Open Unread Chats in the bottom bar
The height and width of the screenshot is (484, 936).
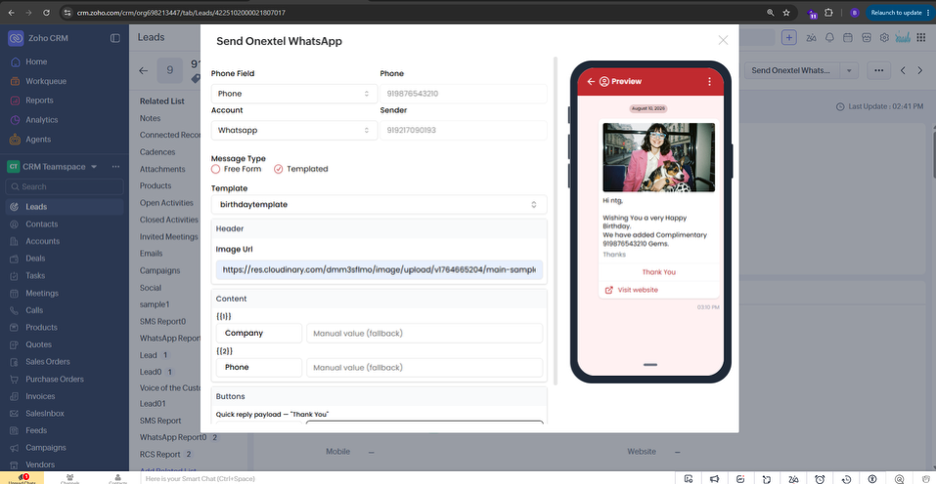click(22, 479)
